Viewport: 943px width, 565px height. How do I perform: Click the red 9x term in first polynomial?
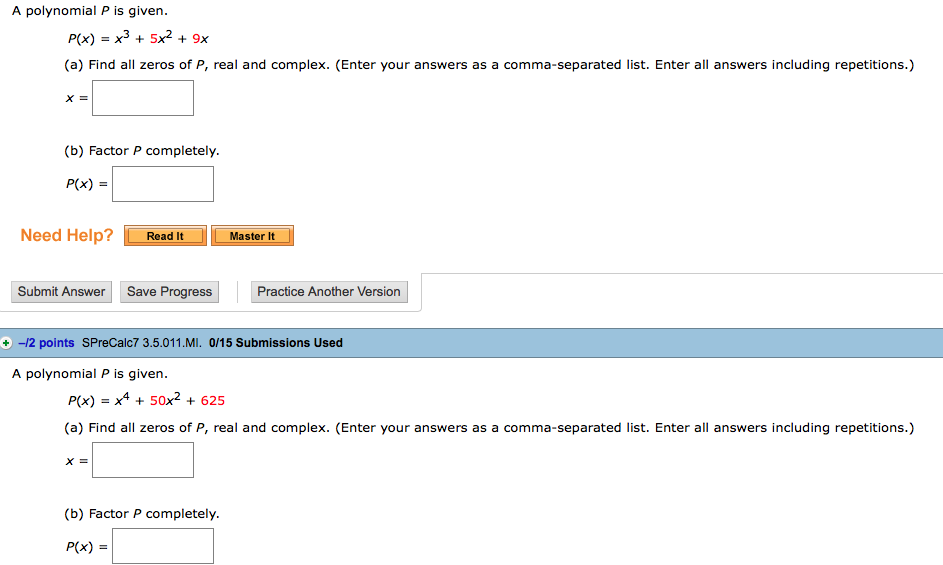tap(200, 40)
